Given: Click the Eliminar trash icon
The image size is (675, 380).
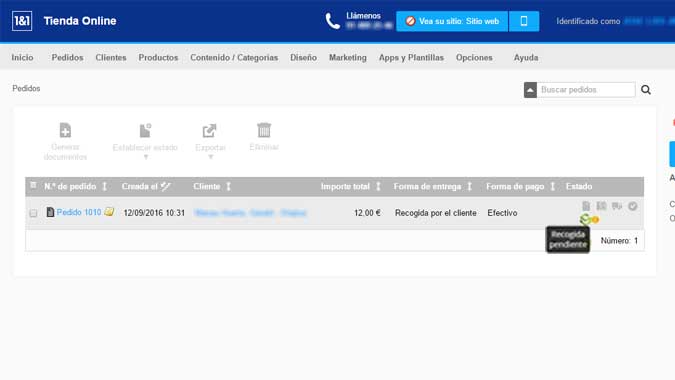Looking at the screenshot, I should pyautogui.click(x=264, y=130).
